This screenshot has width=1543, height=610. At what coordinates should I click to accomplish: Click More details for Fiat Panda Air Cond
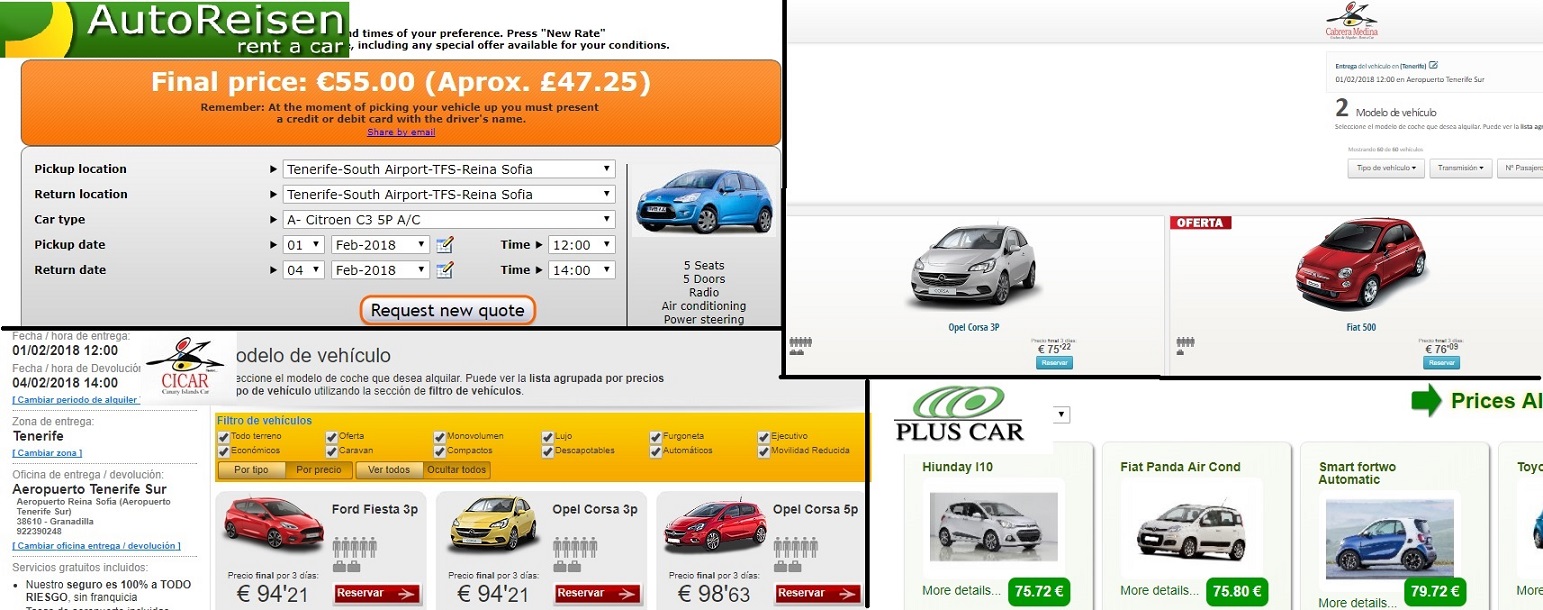1160,591
